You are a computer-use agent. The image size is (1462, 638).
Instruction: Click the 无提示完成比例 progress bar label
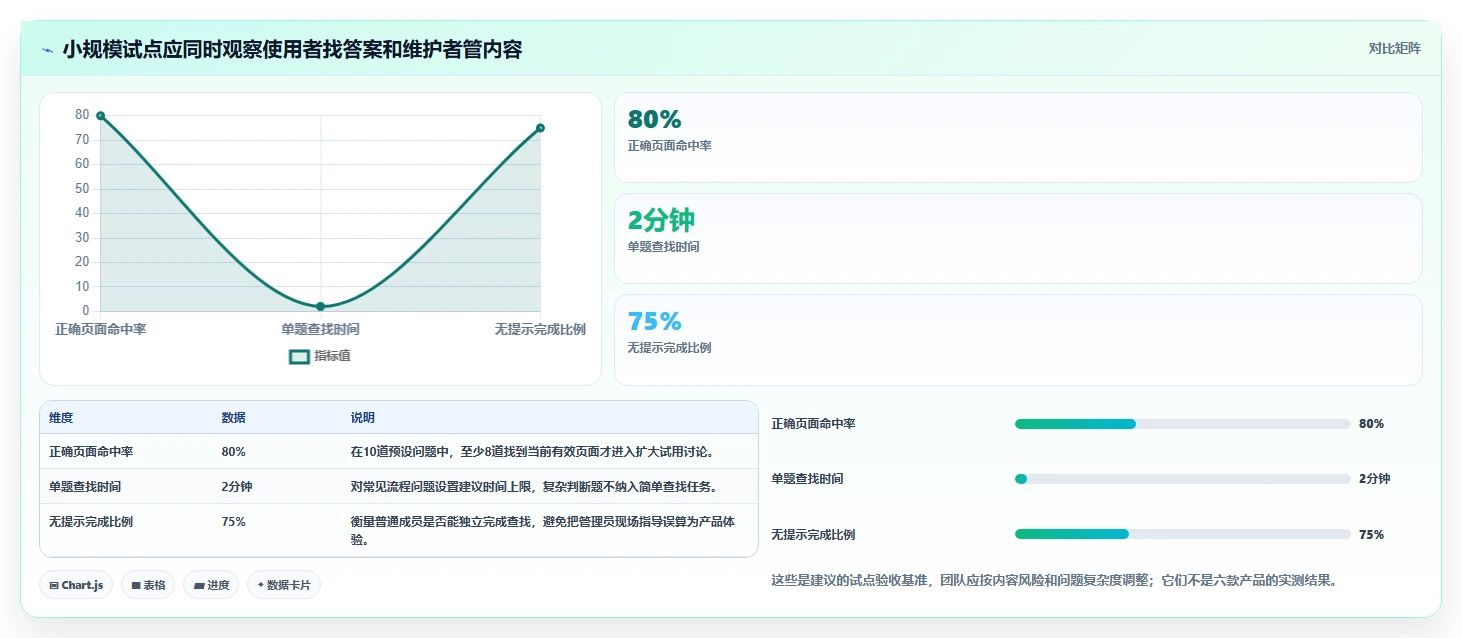point(813,535)
